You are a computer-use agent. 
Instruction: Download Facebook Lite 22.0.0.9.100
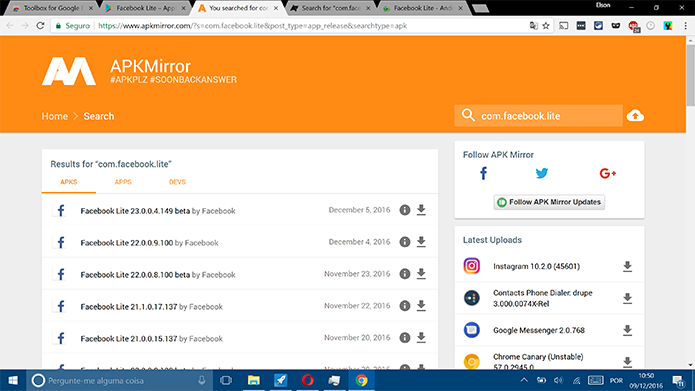[421, 242]
